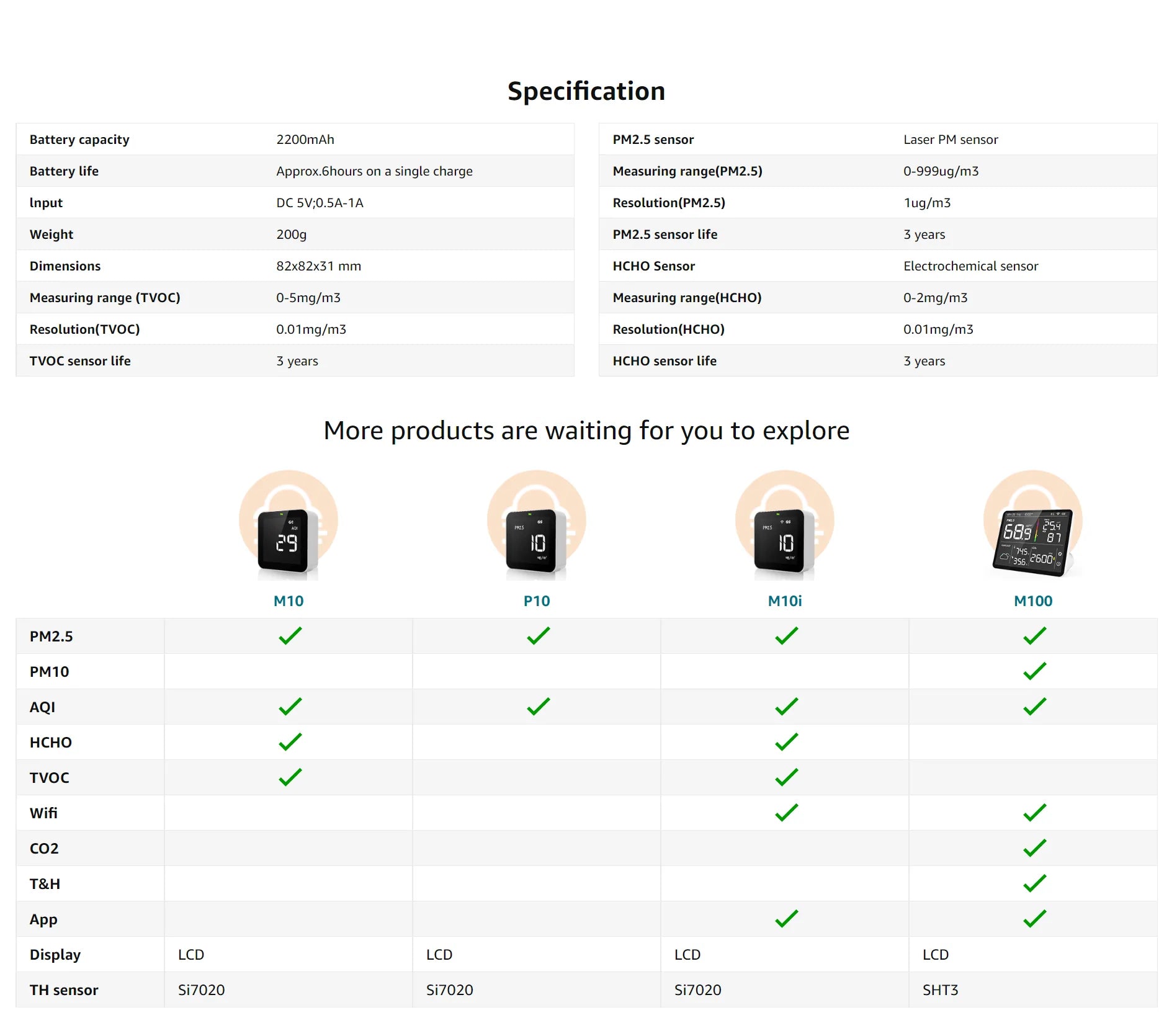Open the M100 product link
This screenshot has height=1036, width=1159.
point(1033,601)
